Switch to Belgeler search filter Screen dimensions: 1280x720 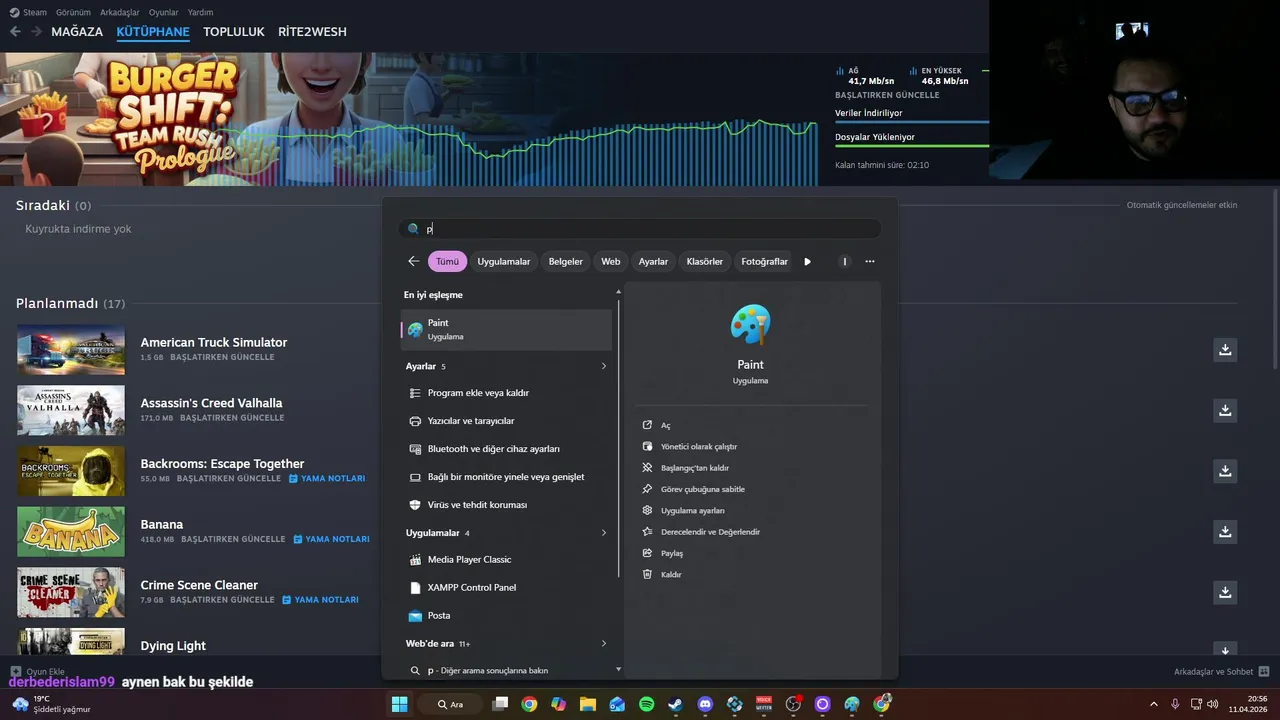tap(565, 261)
